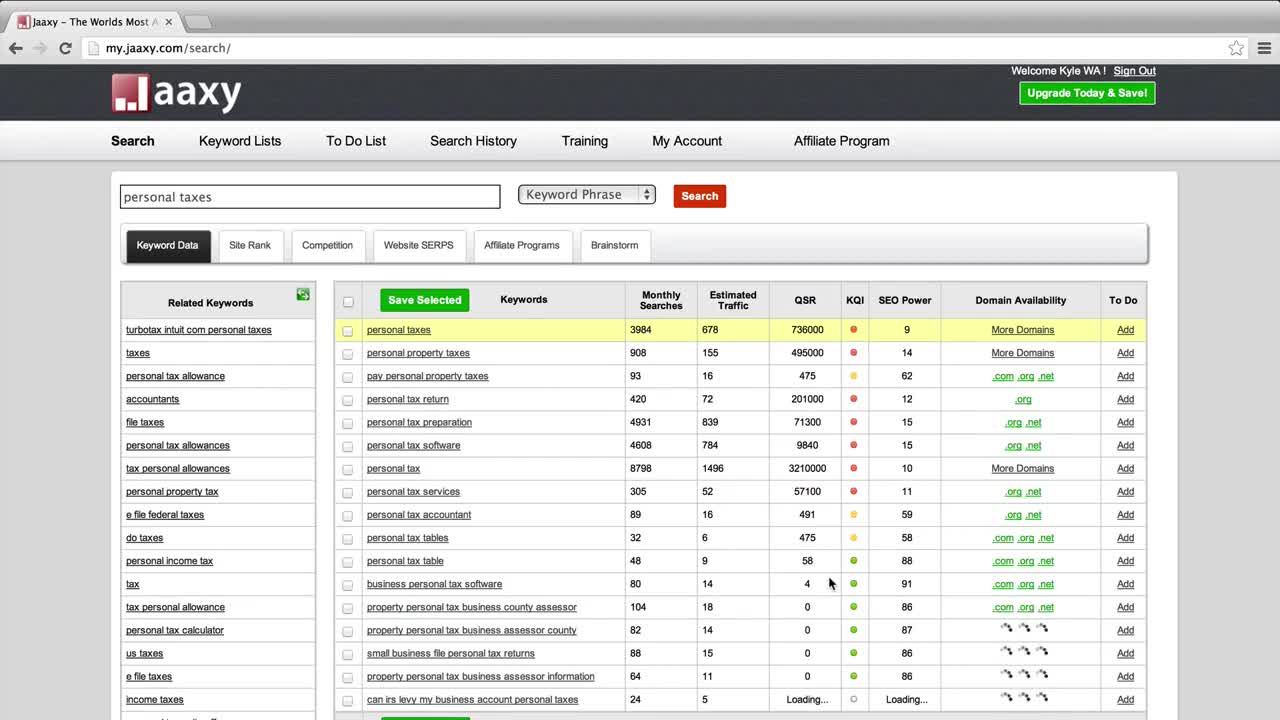
Task: Check the box for personal tax return
Action: tap(348, 400)
